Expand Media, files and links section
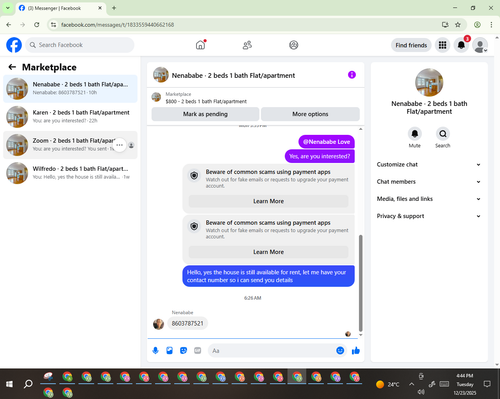Image resolution: width=500 pixels, height=399 pixels. (x=429, y=199)
